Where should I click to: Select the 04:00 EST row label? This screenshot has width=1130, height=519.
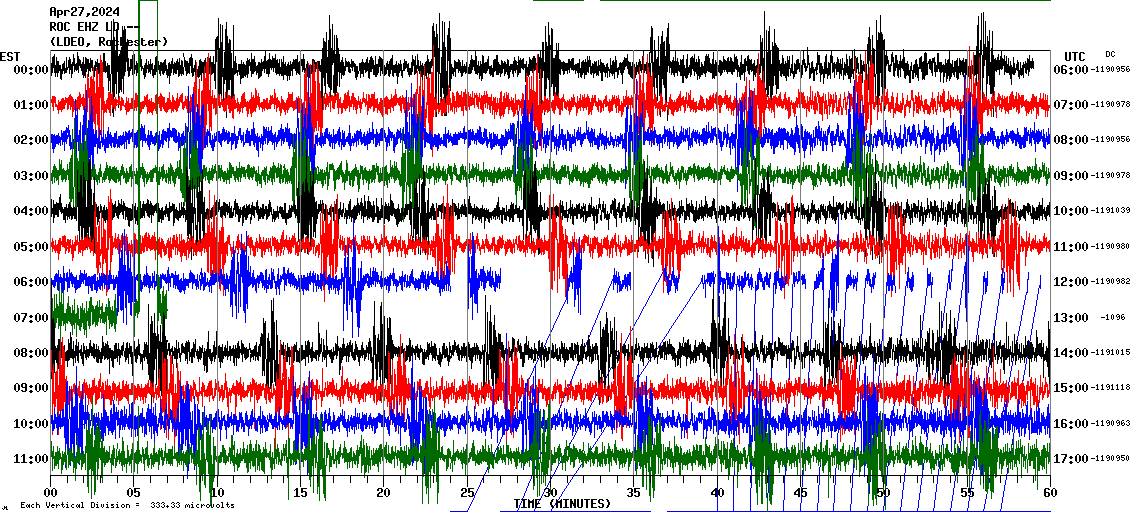pos(32,211)
